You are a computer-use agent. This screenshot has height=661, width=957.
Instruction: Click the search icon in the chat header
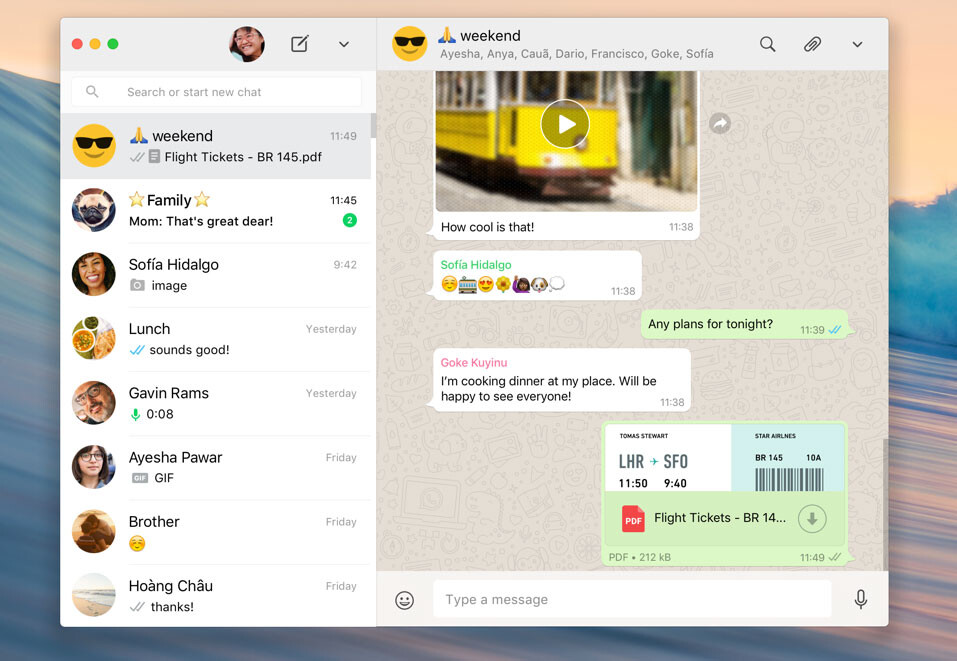pos(767,44)
